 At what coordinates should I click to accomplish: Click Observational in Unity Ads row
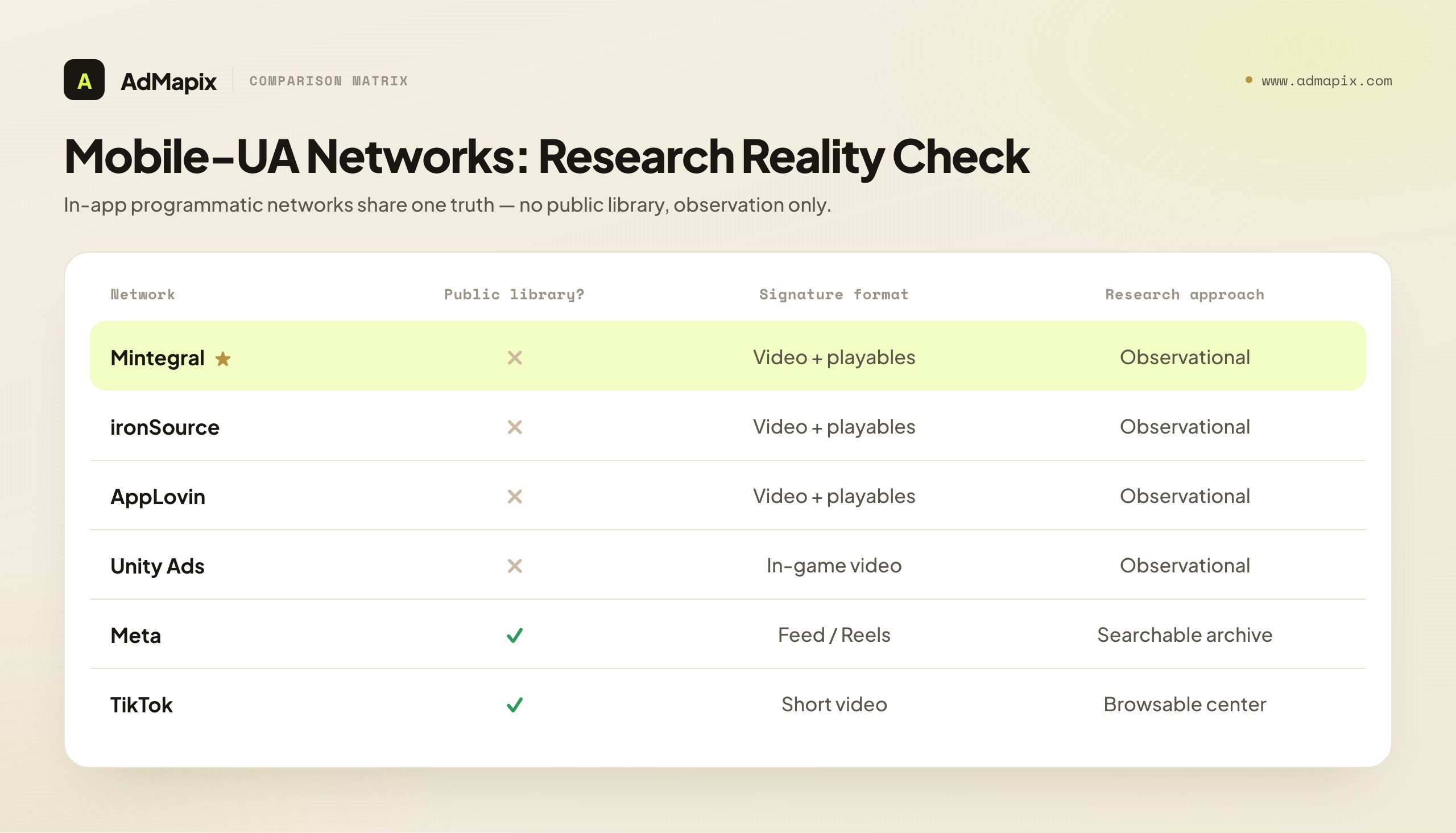tap(1184, 565)
